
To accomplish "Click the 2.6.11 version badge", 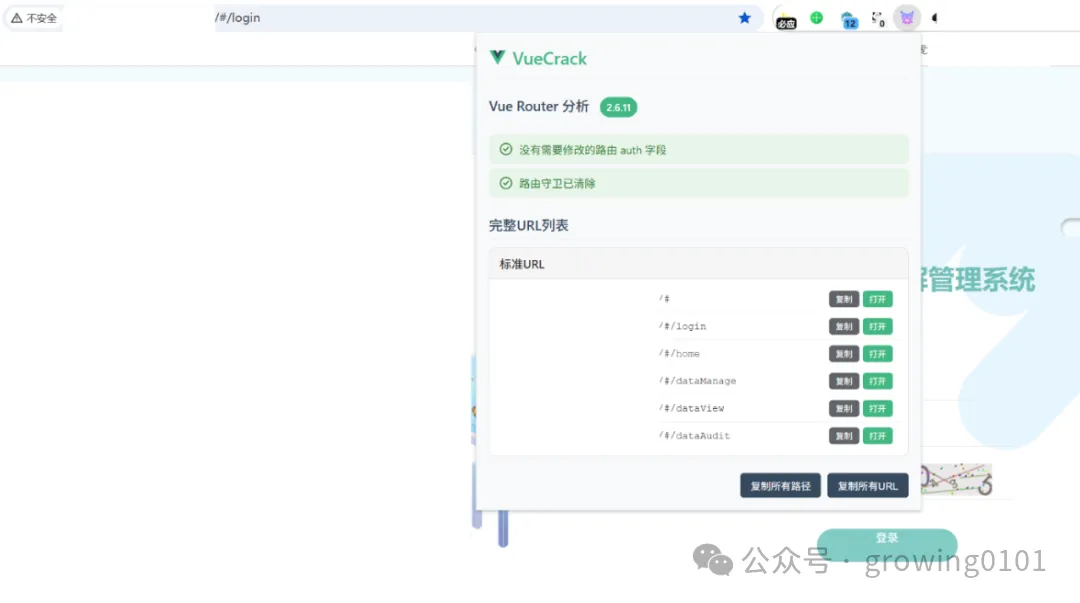I will pos(618,107).
